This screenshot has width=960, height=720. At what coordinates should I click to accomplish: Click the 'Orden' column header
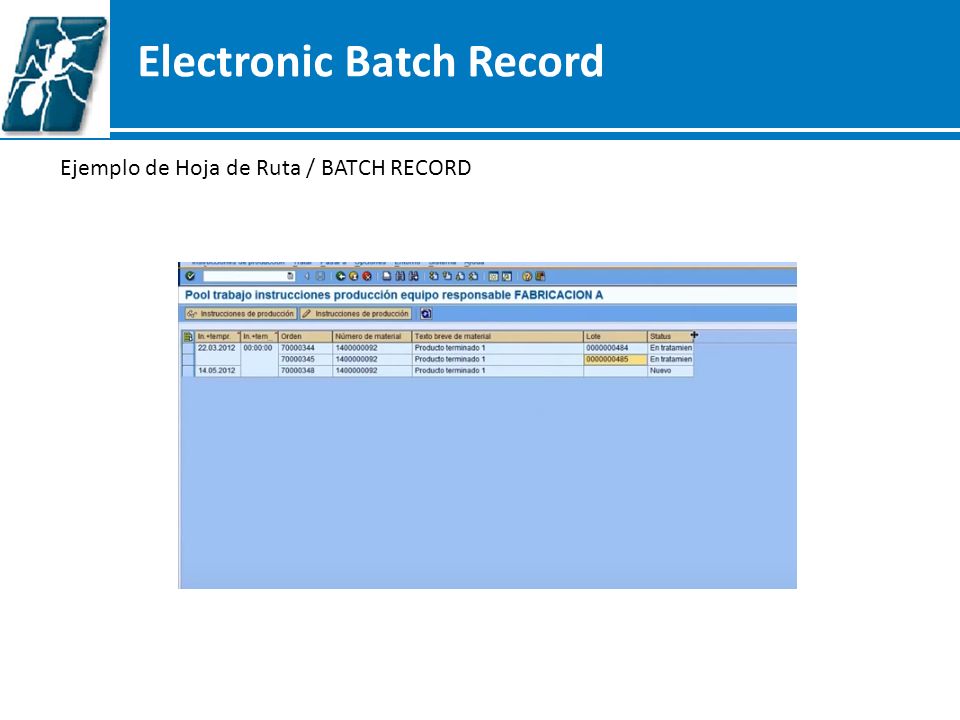(x=305, y=337)
